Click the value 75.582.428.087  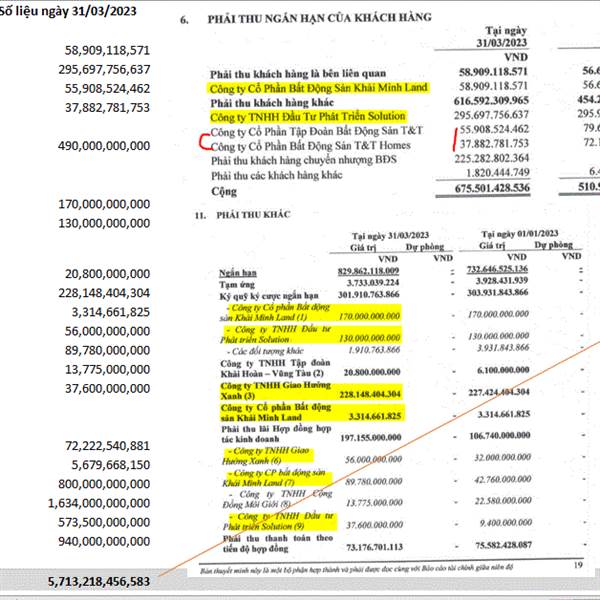tap(504, 545)
